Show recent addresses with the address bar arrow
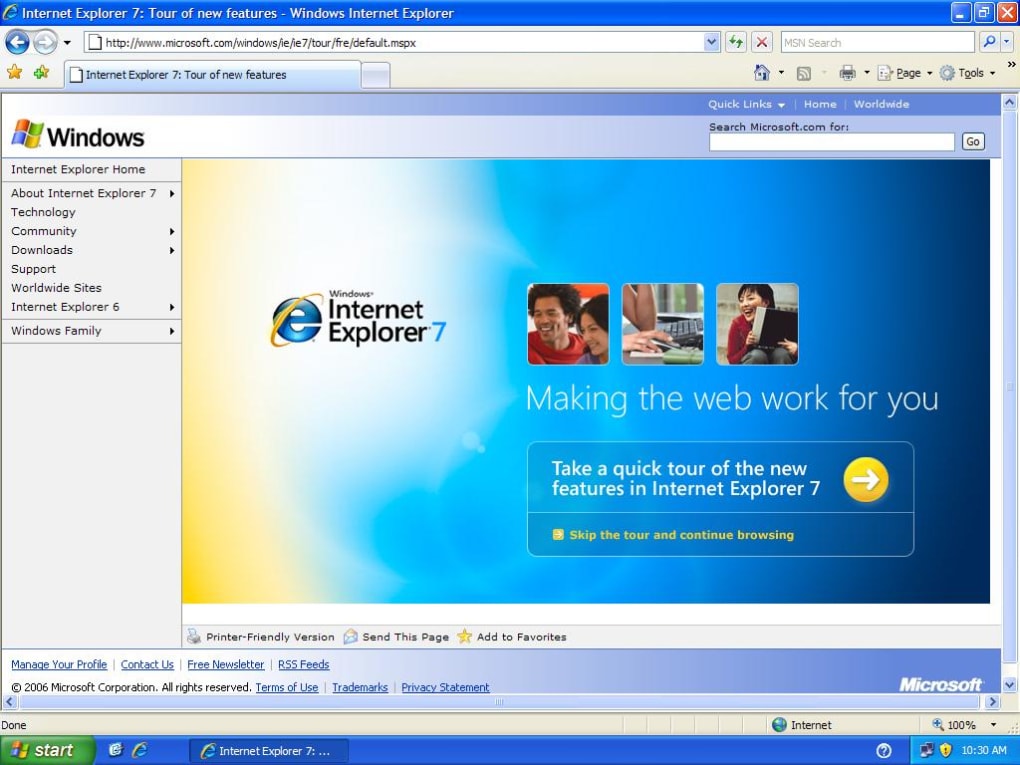Viewport: 1020px width, 765px height. 711,42
